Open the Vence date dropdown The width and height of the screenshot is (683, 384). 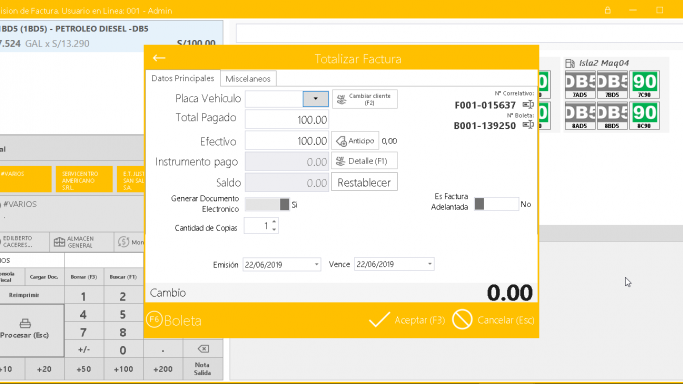(x=429, y=264)
